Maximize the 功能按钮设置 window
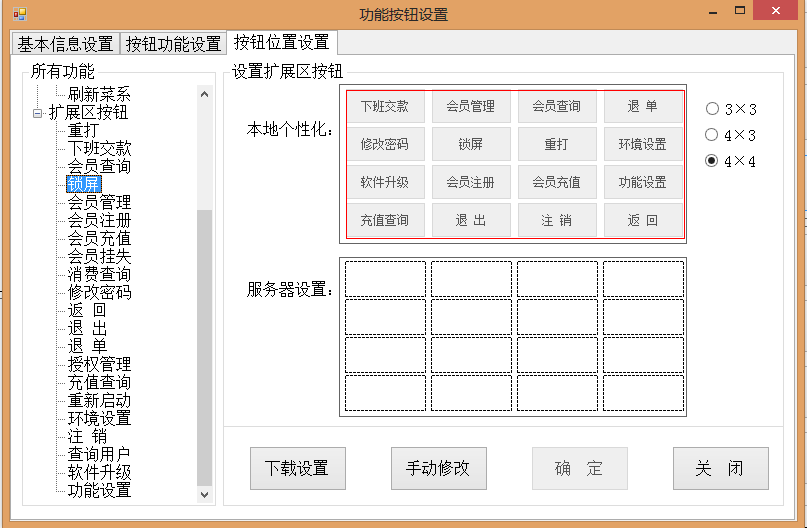Screen dimensions: 807x528 740,11
